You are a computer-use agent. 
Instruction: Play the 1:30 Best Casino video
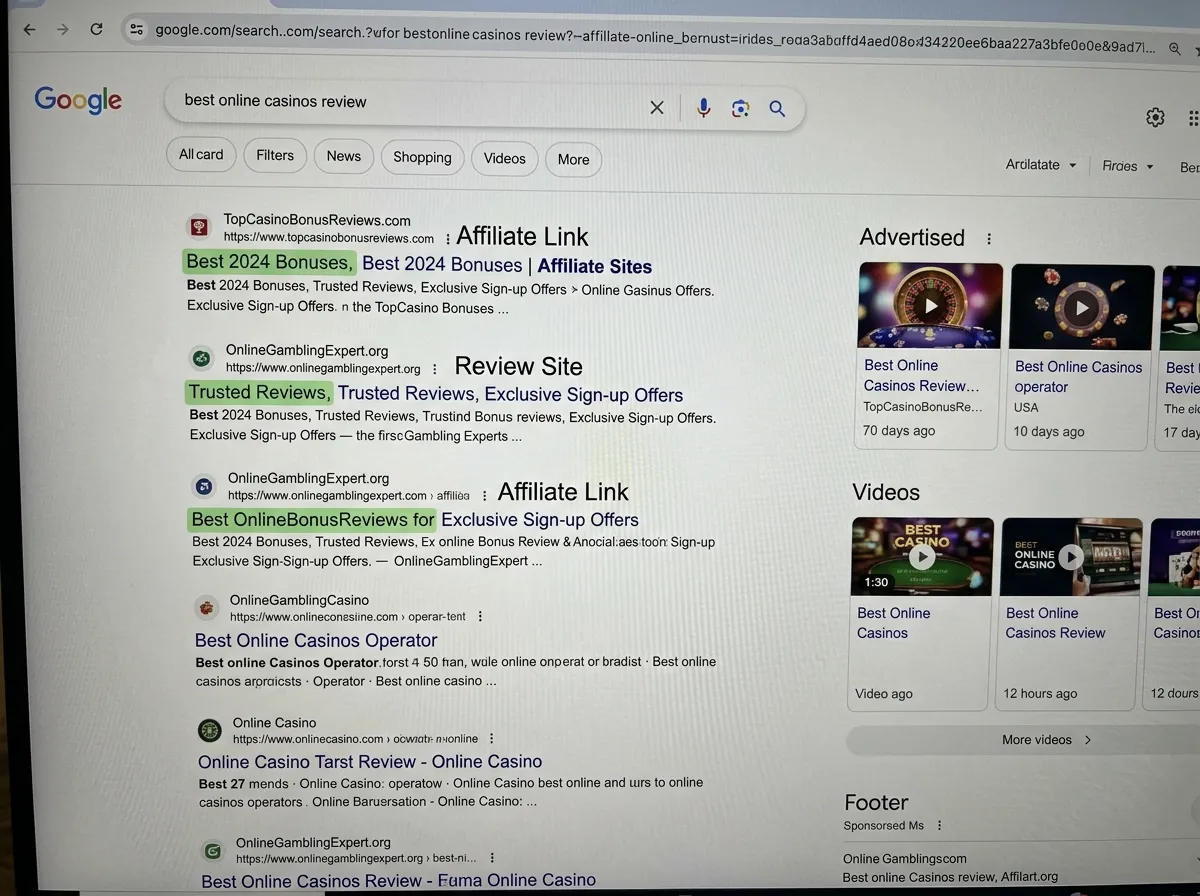point(922,556)
